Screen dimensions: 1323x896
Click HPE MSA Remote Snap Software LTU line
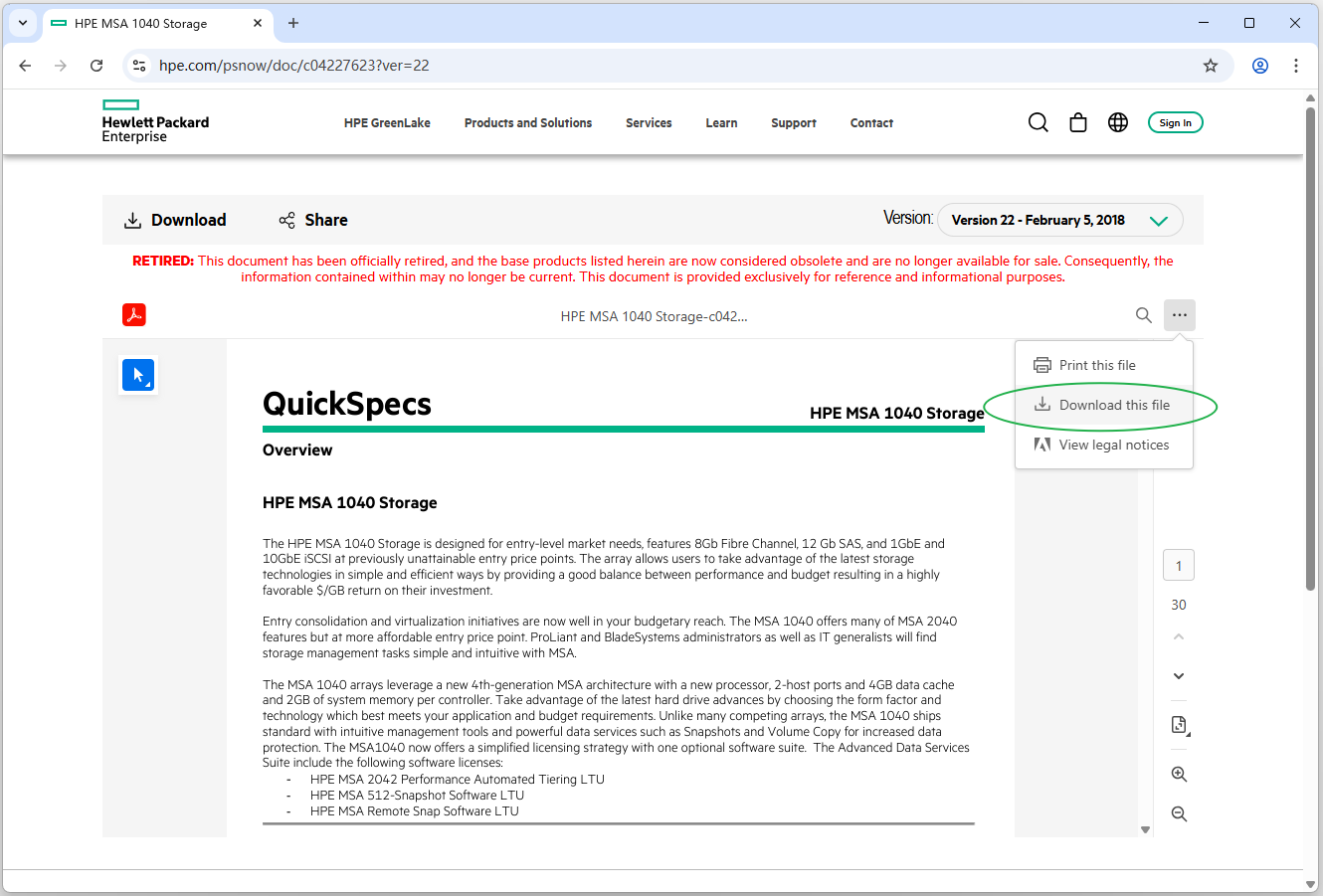coord(415,811)
